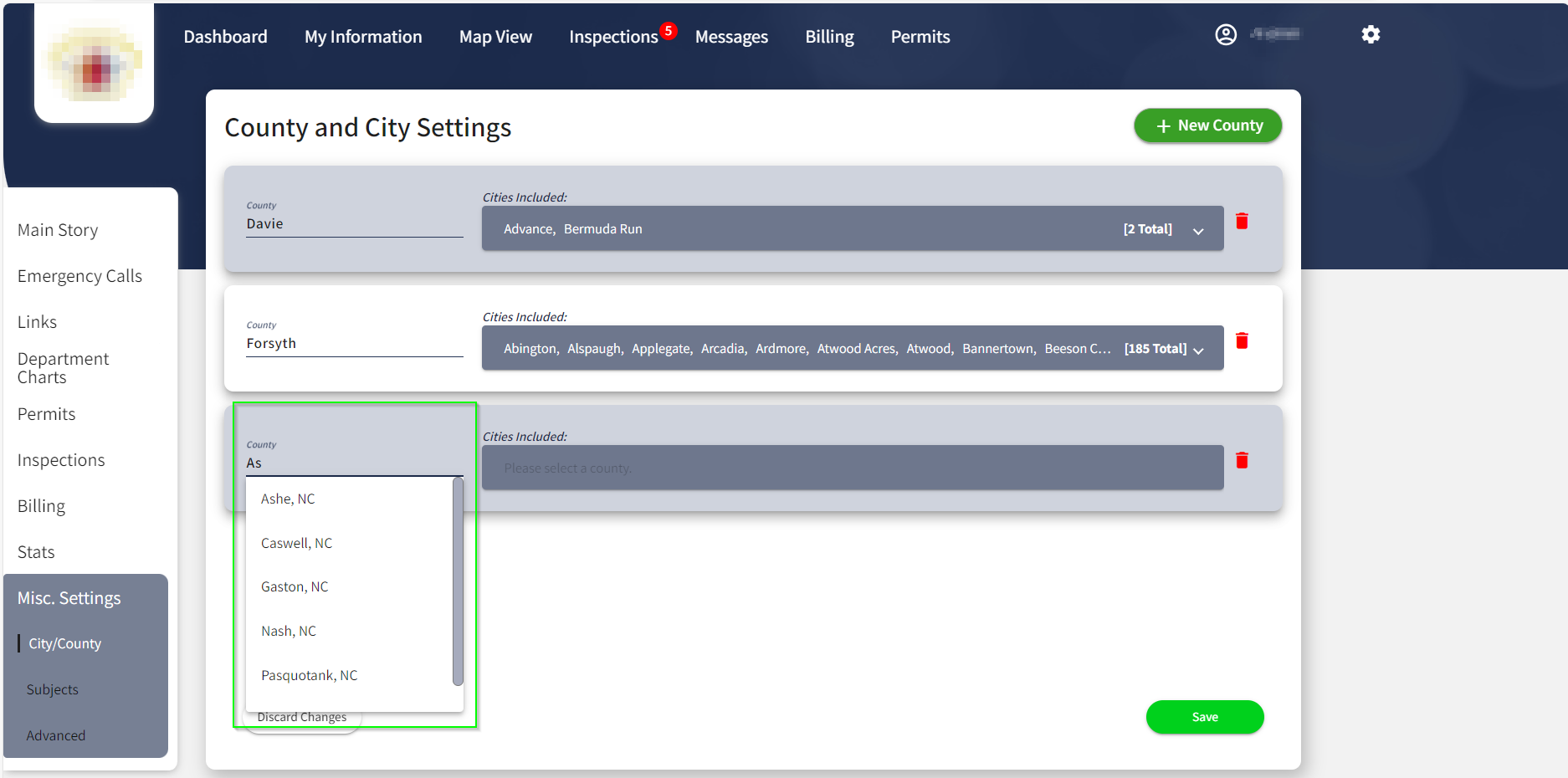Image resolution: width=1568 pixels, height=778 pixels.
Task: Choose Pasquotank, NC in the dropdown list
Action: pyautogui.click(x=309, y=675)
